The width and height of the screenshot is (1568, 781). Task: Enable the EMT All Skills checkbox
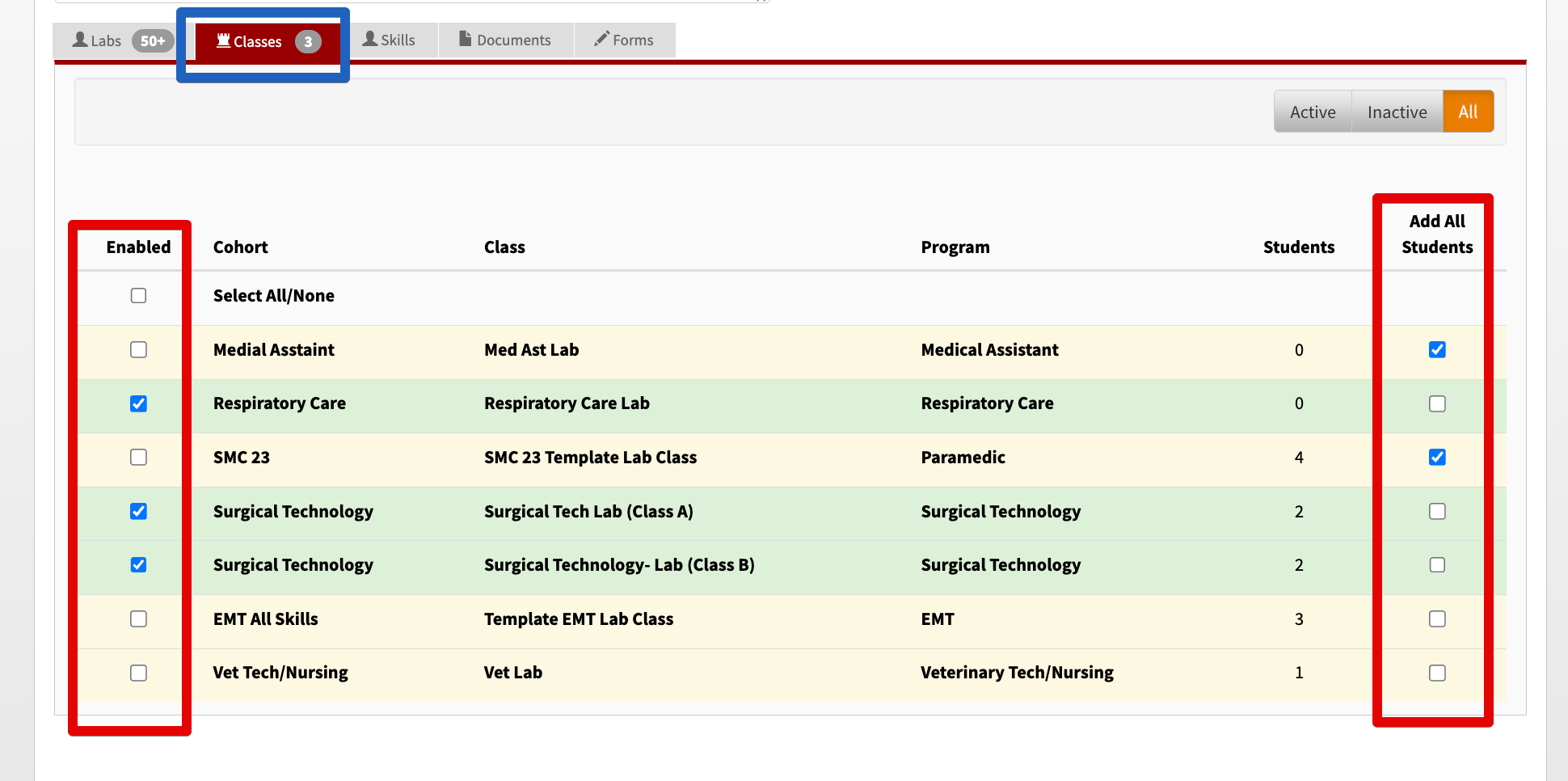(x=138, y=618)
